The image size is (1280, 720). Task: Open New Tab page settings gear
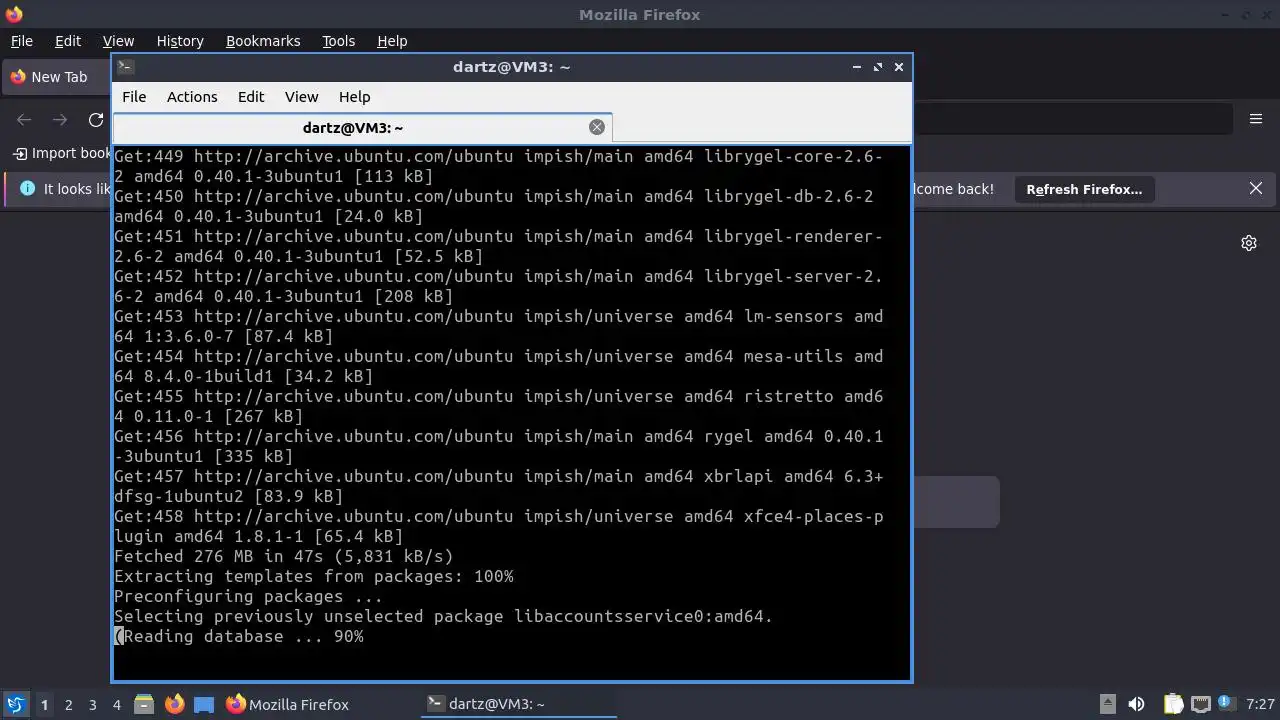(1249, 243)
